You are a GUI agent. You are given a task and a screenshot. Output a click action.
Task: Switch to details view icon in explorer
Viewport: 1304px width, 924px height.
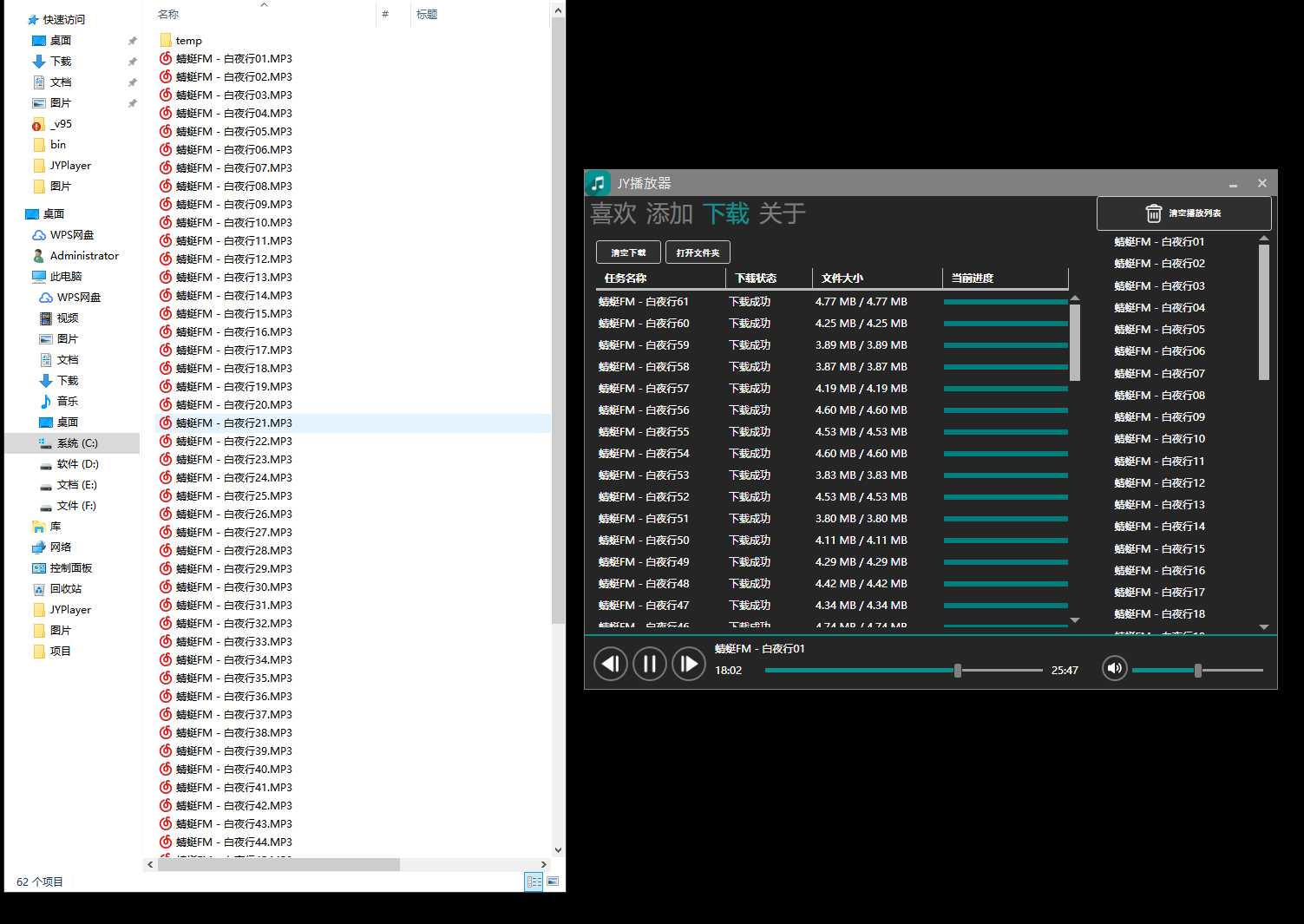tap(534, 881)
